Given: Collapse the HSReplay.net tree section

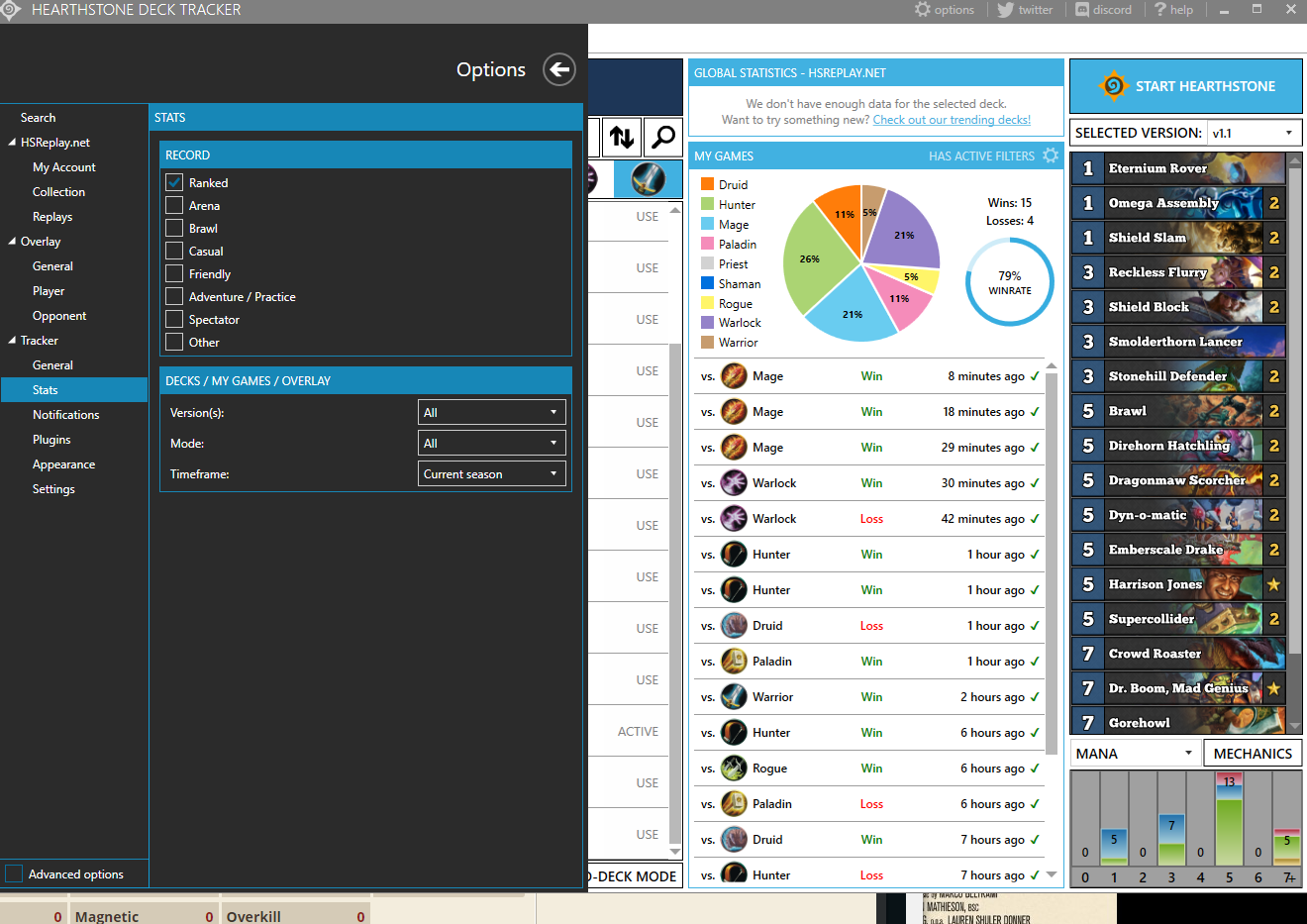Looking at the screenshot, I should click(x=12, y=143).
